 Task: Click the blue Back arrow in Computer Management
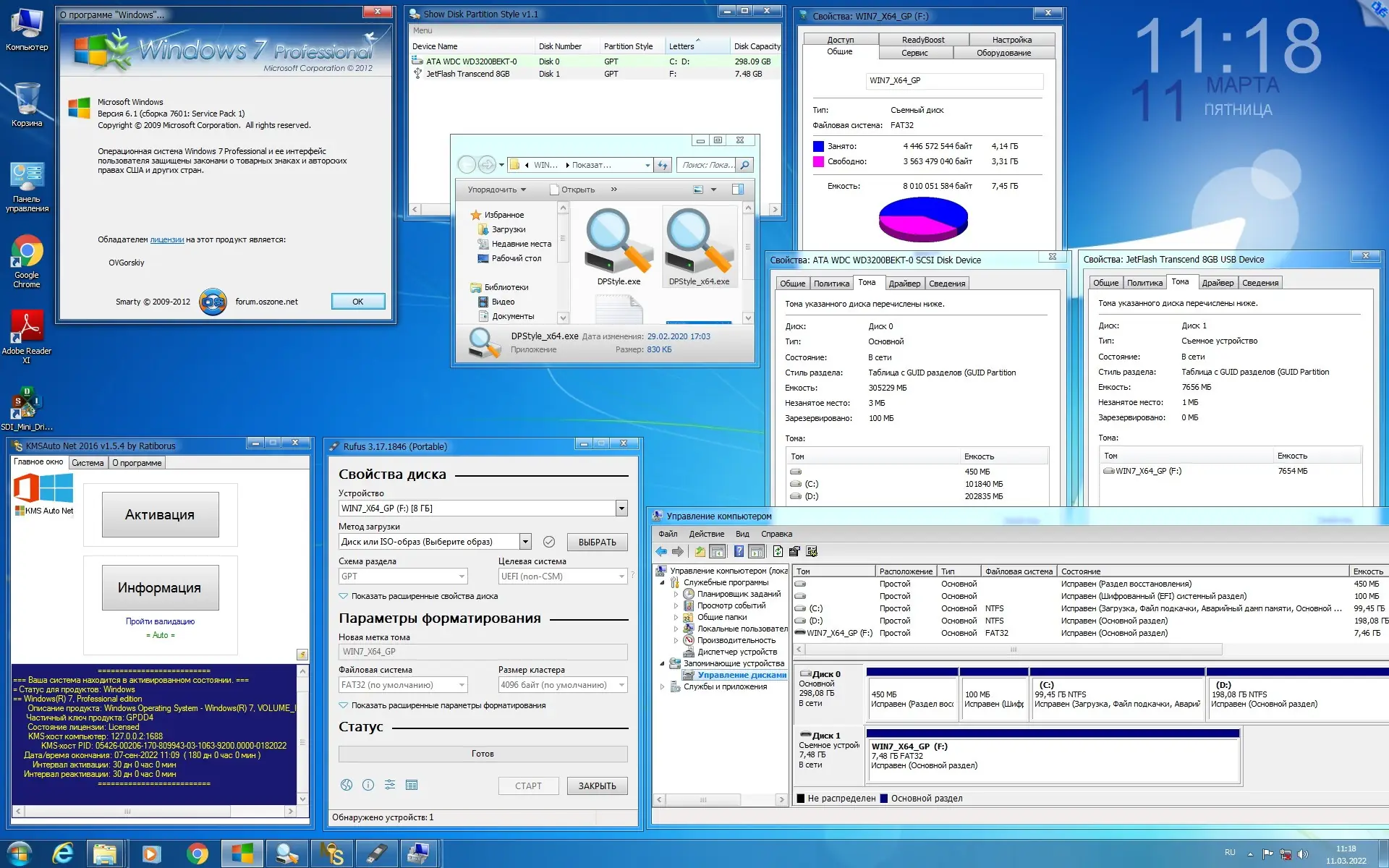pos(661,552)
